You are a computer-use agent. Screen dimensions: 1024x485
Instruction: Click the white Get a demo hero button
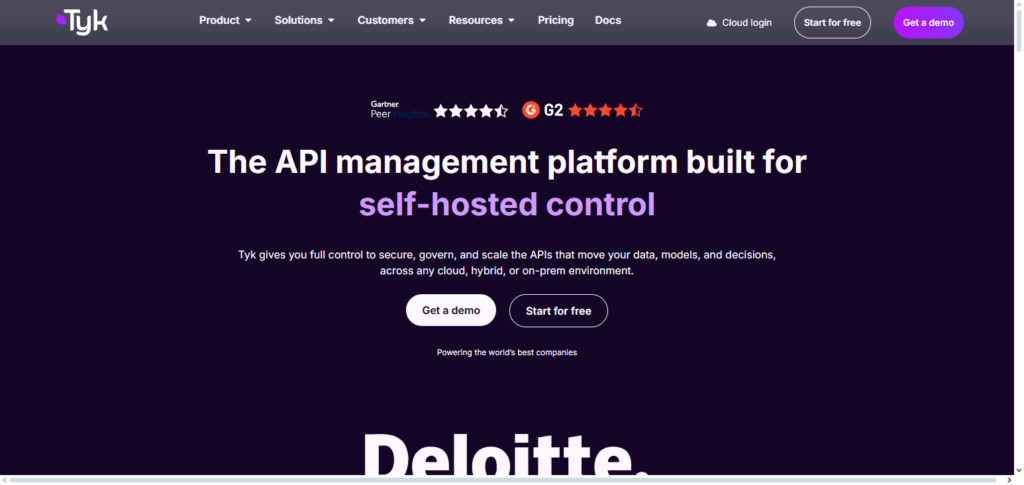tap(451, 311)
